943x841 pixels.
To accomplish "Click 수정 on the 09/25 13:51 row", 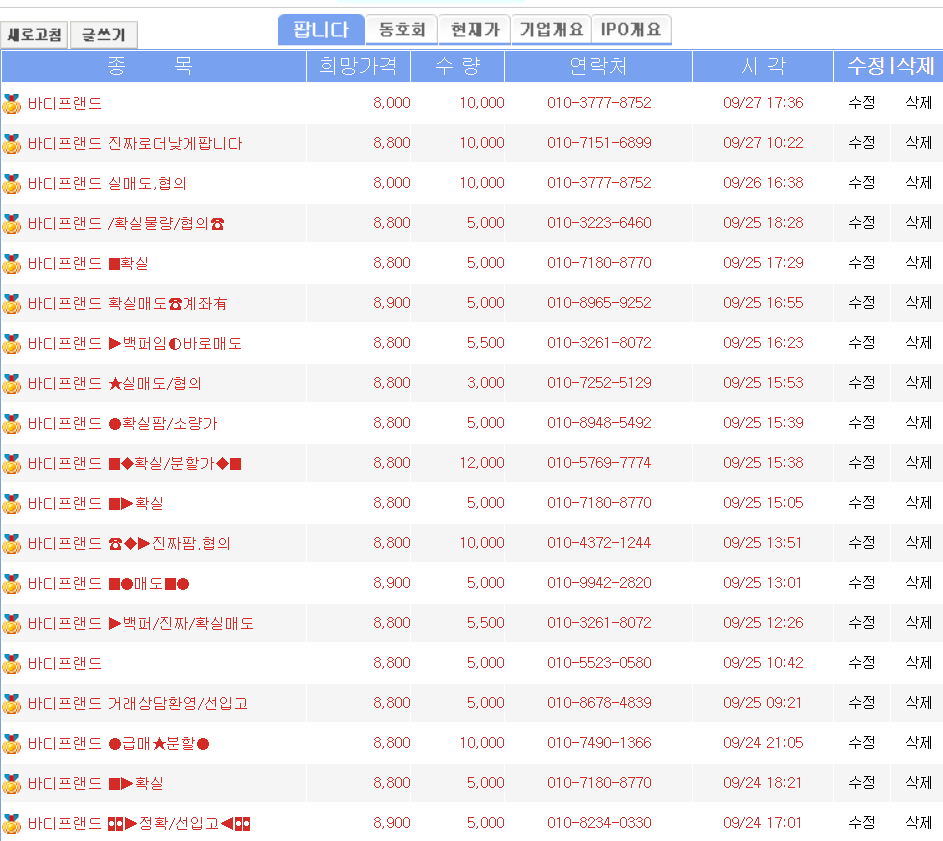I will pyautogui.click(x=861, y=543).
